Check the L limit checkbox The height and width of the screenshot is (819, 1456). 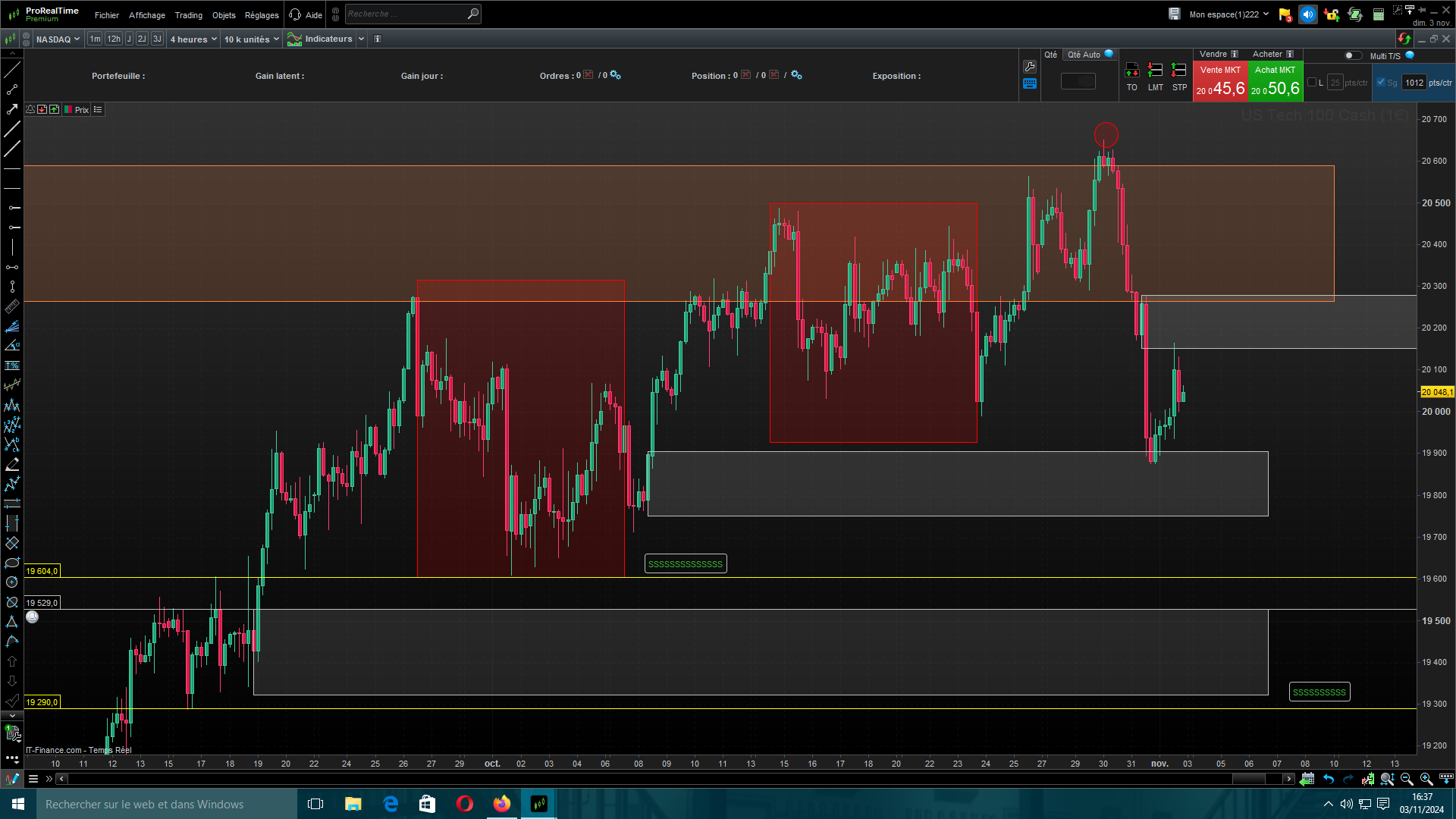pyautogui.click(x=1312, y=83)
